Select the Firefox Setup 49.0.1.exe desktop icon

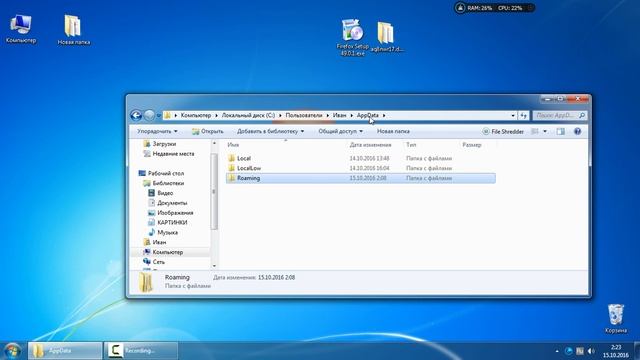[353, 37]
